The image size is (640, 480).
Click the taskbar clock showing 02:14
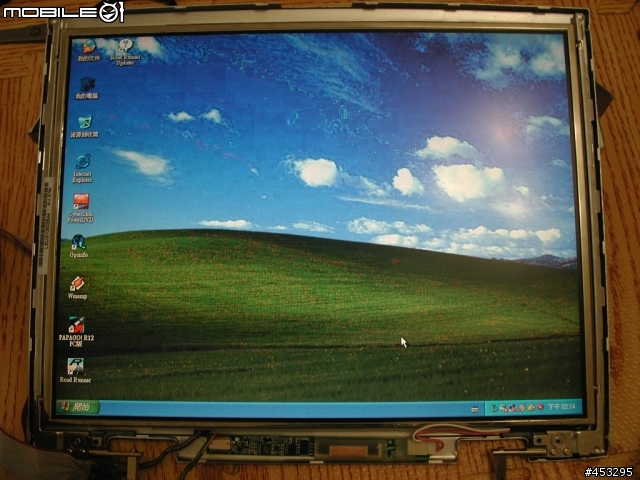click(x=561, y=407)
